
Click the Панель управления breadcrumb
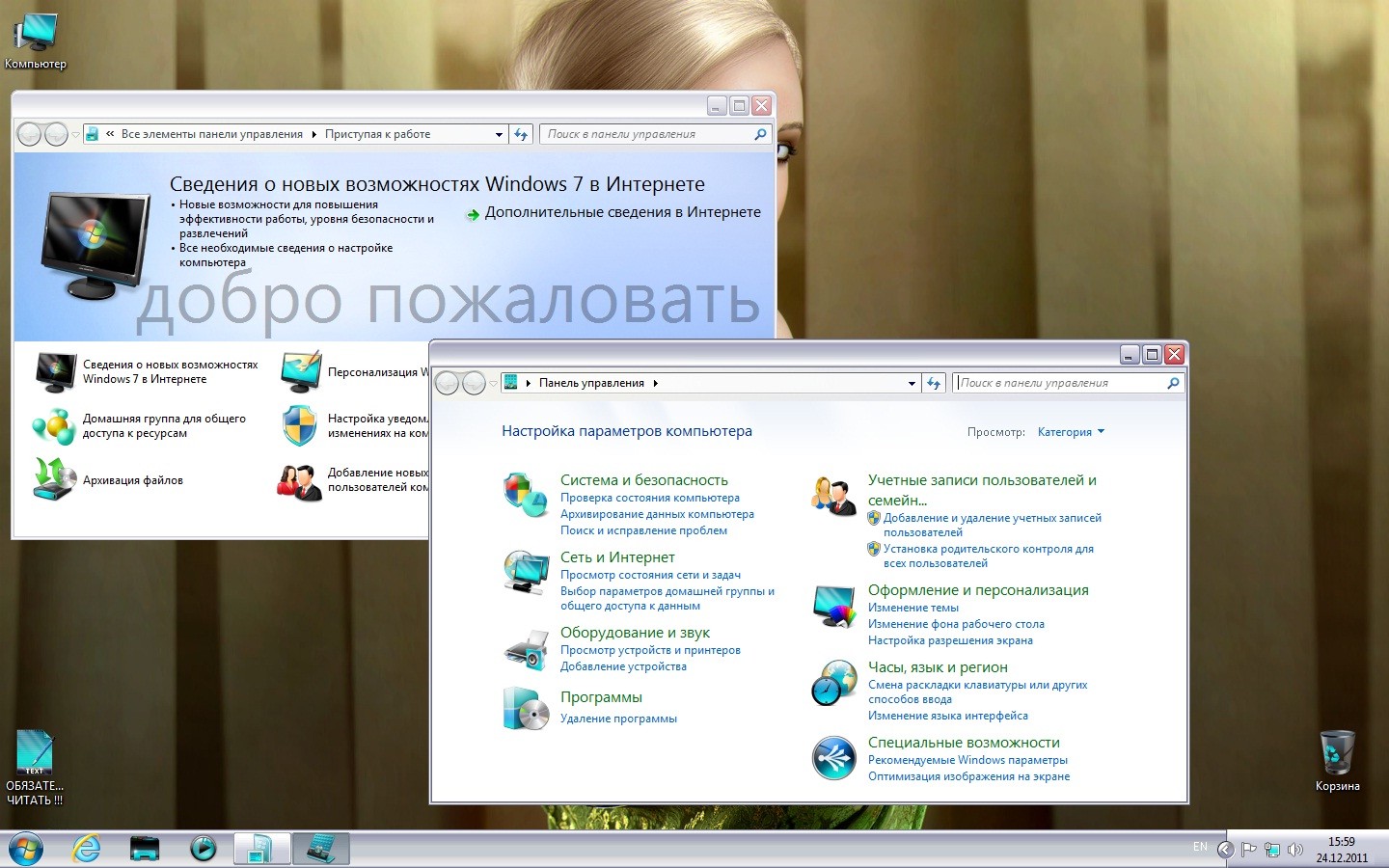click(x=591, y=383)
